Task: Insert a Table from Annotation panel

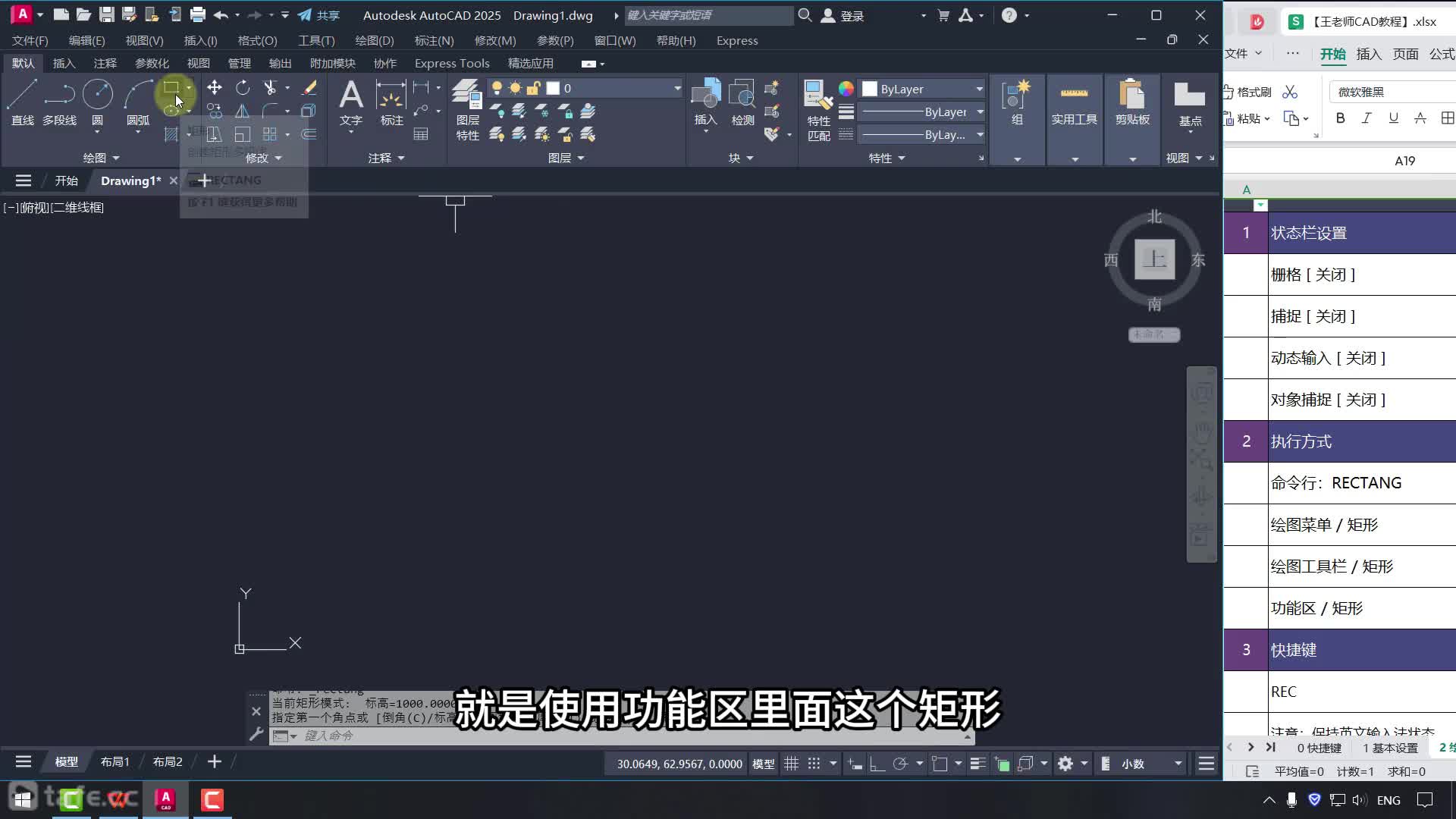Action: pos(421,134)
